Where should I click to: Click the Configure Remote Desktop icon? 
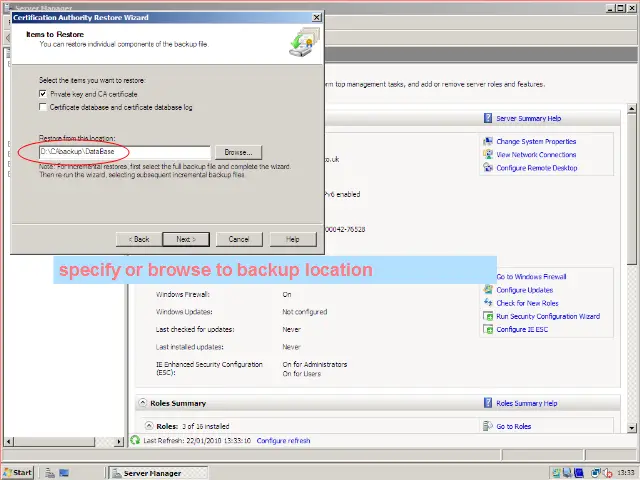click(x=488, y=168)
